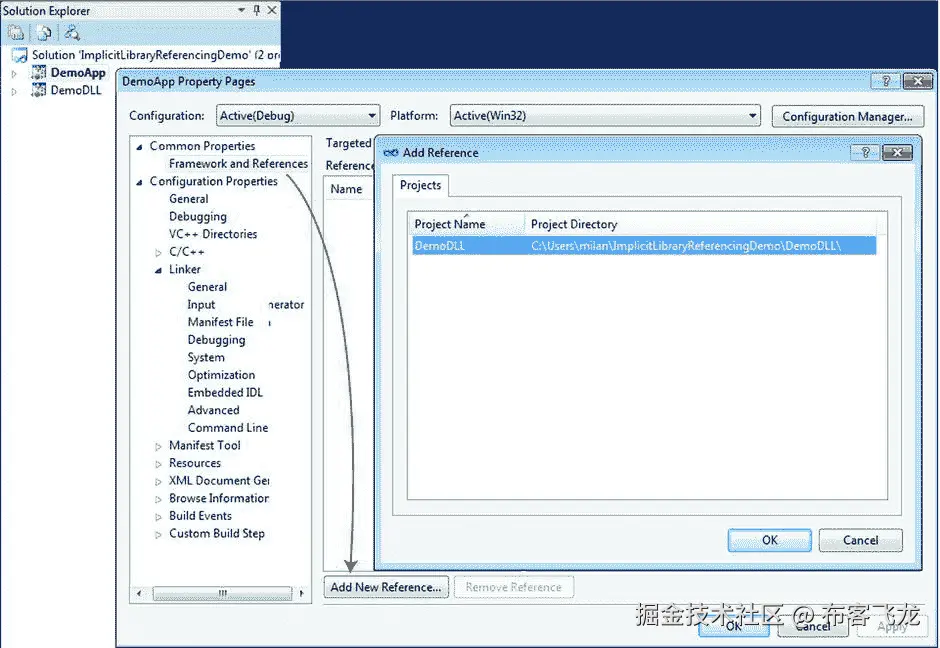The height and width of the screenshot is (648, 940).
Task: Click help button in DemoApp Property Pages
Action: pyautogui.click(x=886, y=81)
